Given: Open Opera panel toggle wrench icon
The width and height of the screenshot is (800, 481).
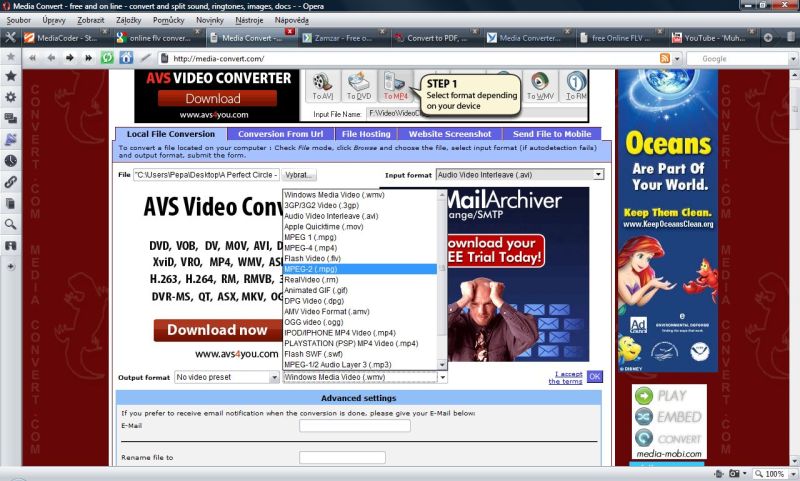Looking at the screenshot, I should coord(10,37).
